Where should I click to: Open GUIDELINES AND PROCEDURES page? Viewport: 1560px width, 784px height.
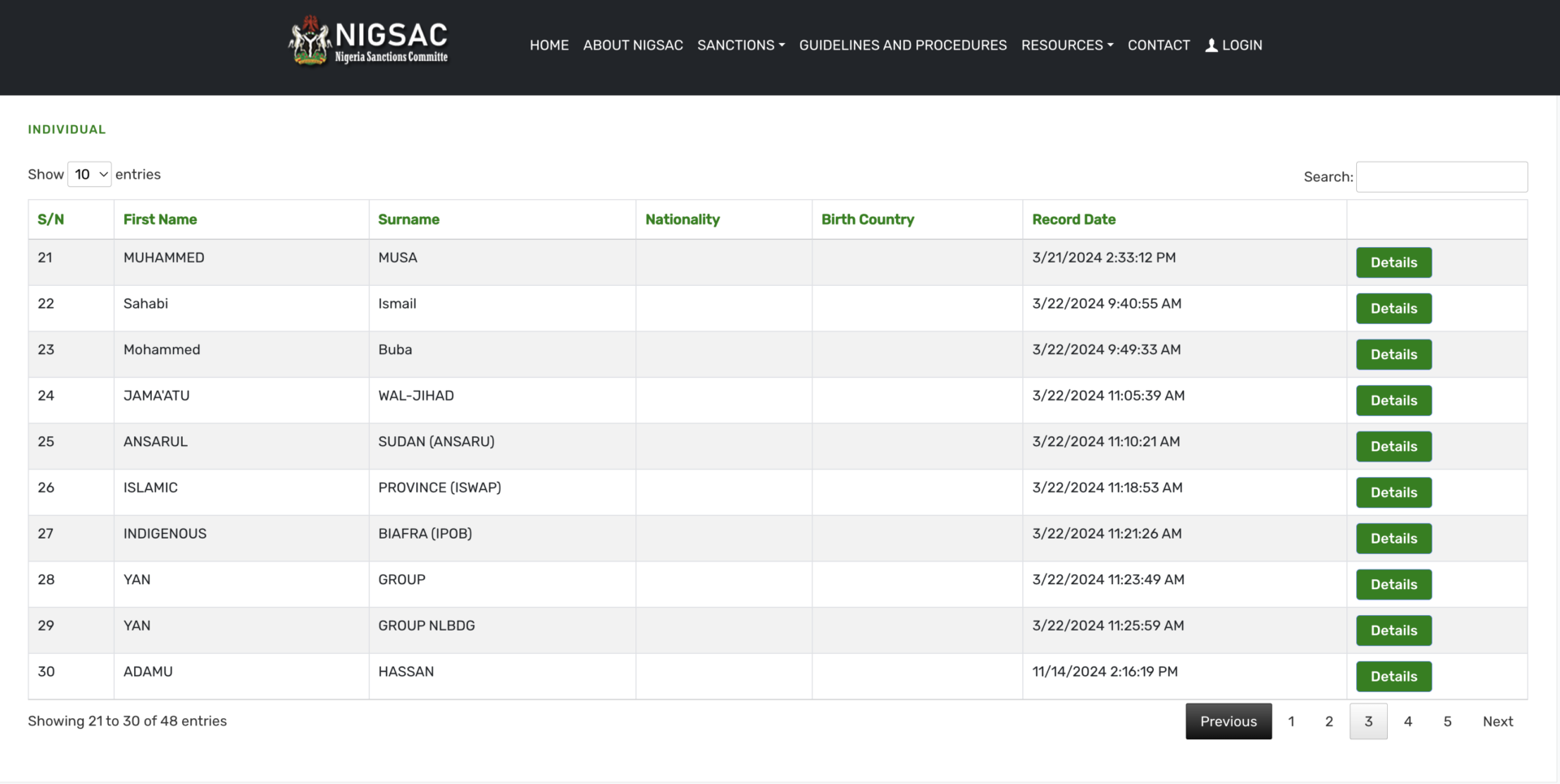tap(902, 45)
